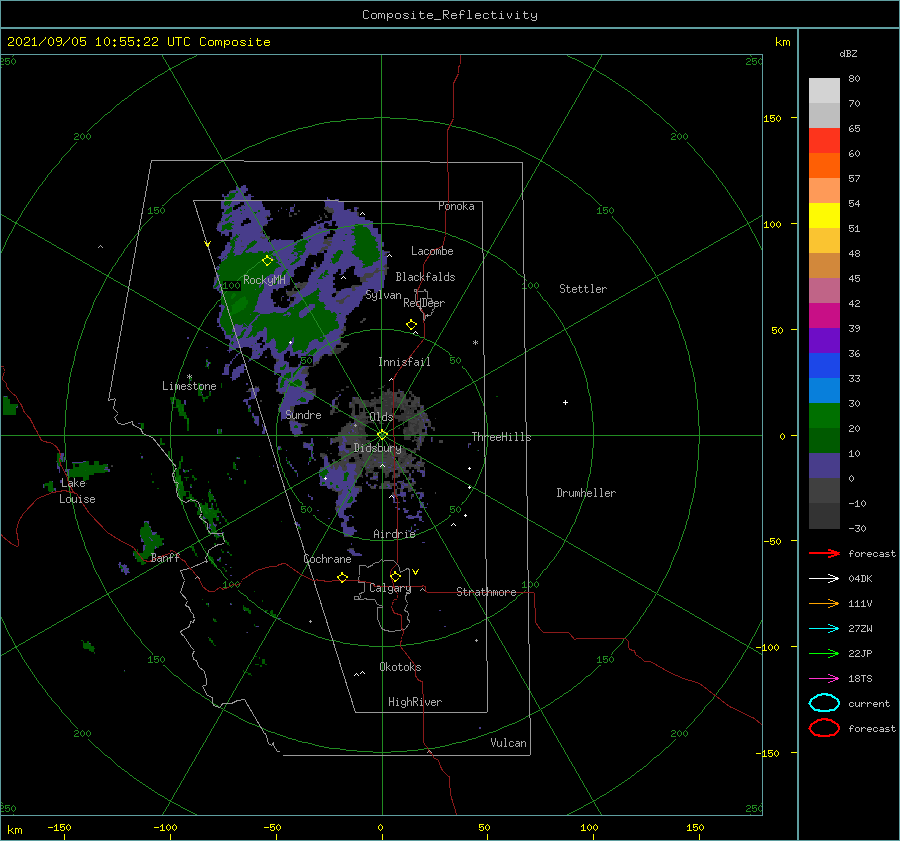Select the Sundre town label
Screen dimensions: 900x841
[x=303, y=414]
